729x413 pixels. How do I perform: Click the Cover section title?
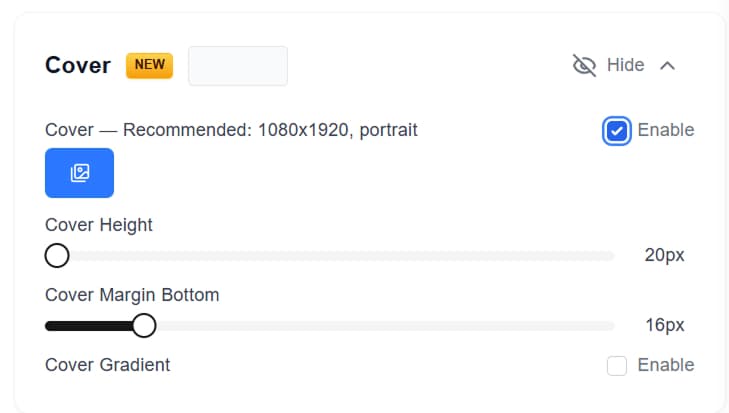78,65
